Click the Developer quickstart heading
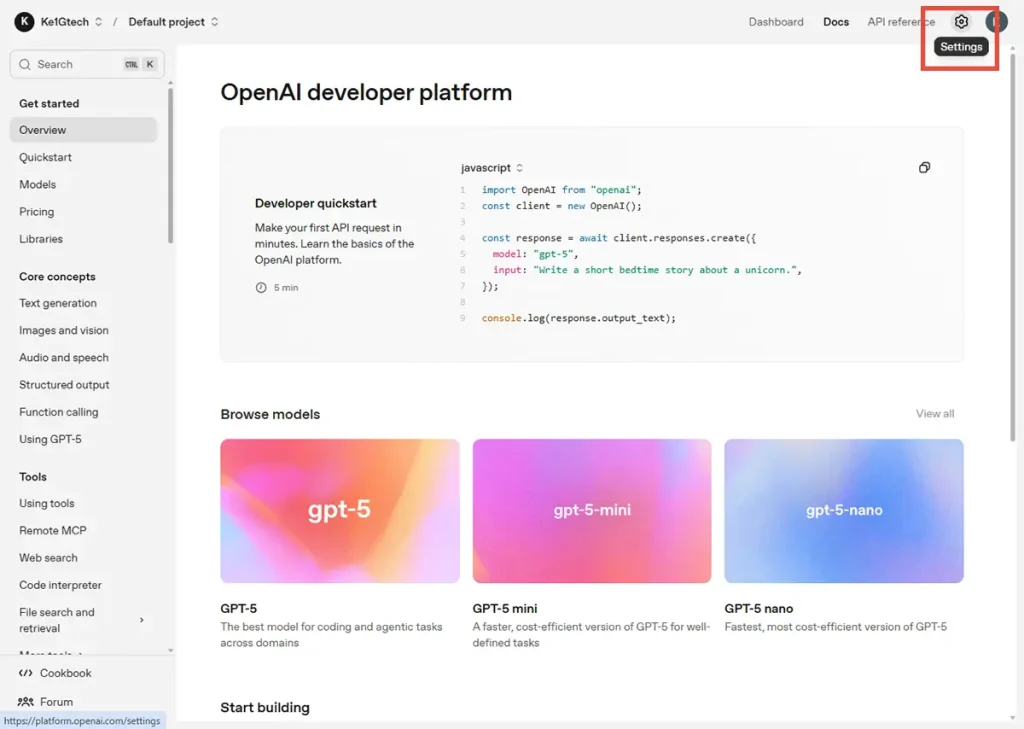1024x729 pixels. coord(315,203)
